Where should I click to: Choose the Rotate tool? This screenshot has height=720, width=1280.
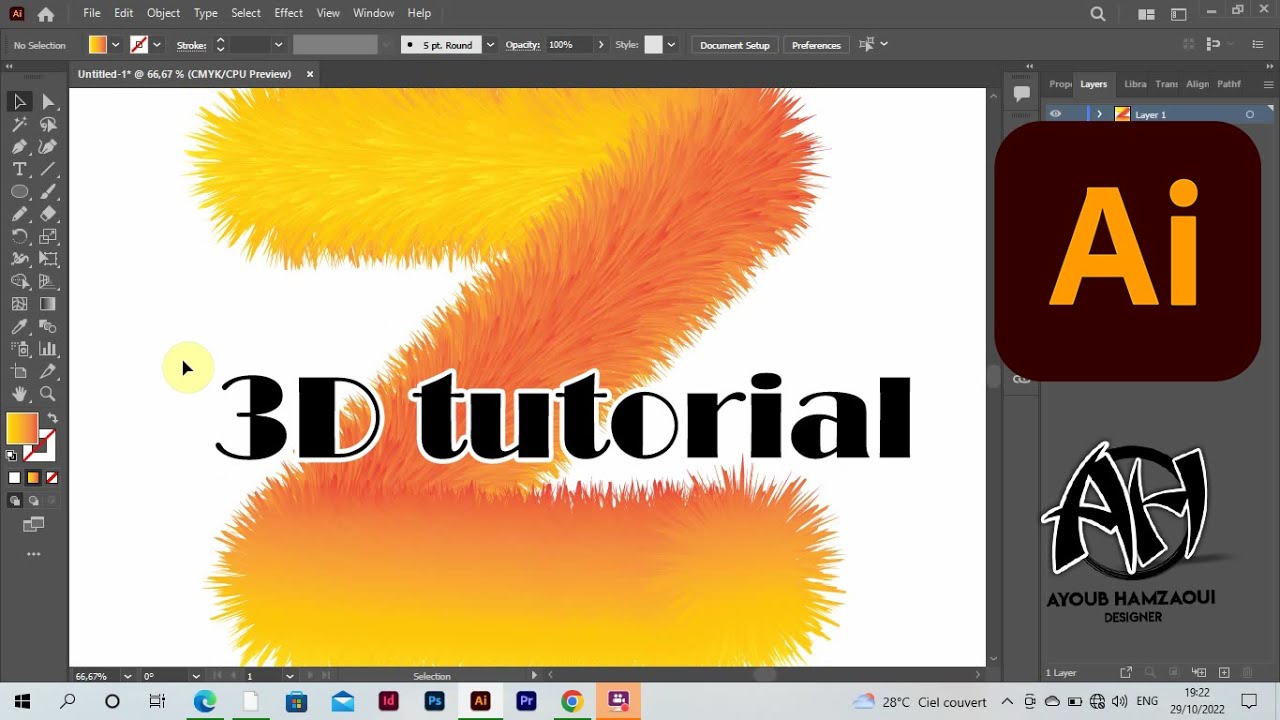[19, 237]
